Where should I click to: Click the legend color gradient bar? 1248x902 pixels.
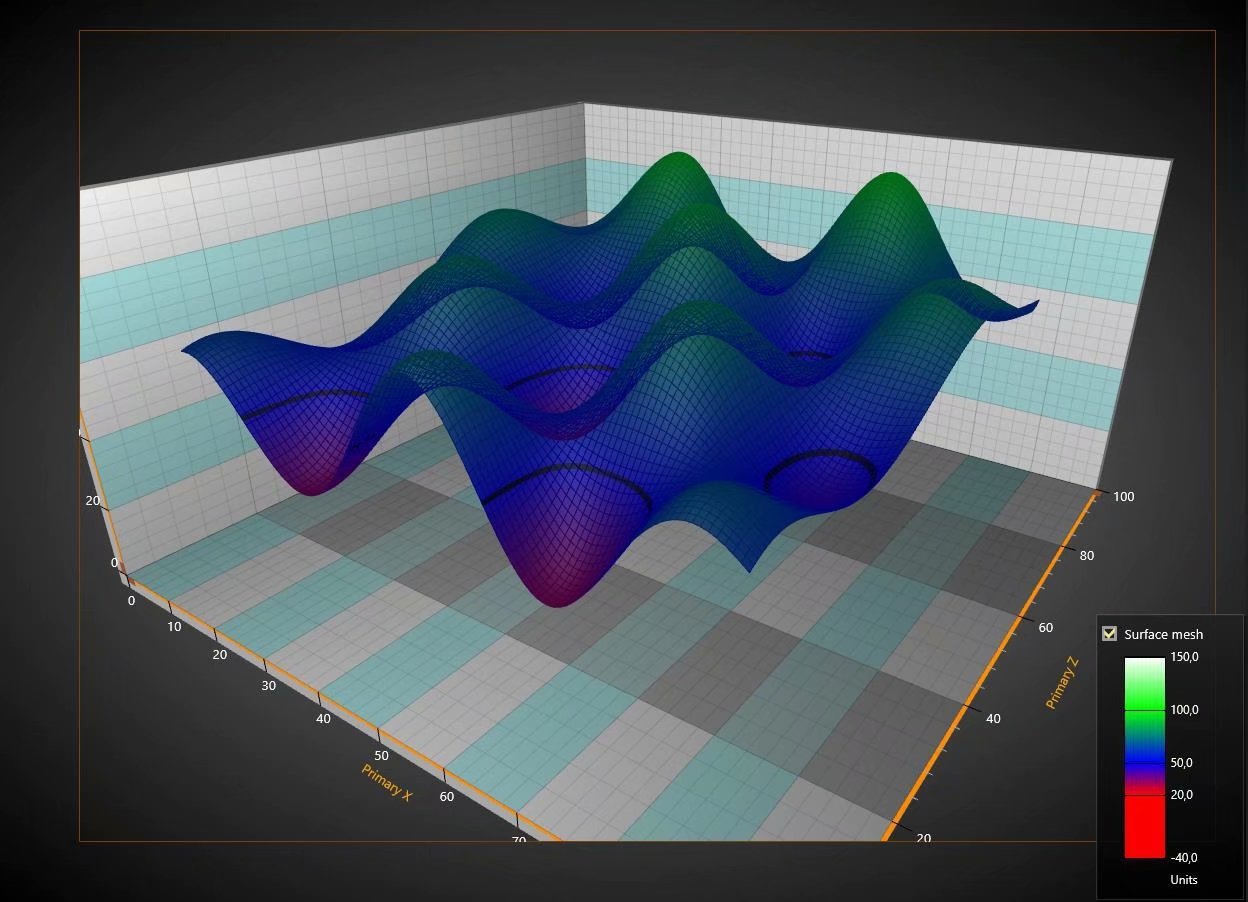tap(1144, 757)
